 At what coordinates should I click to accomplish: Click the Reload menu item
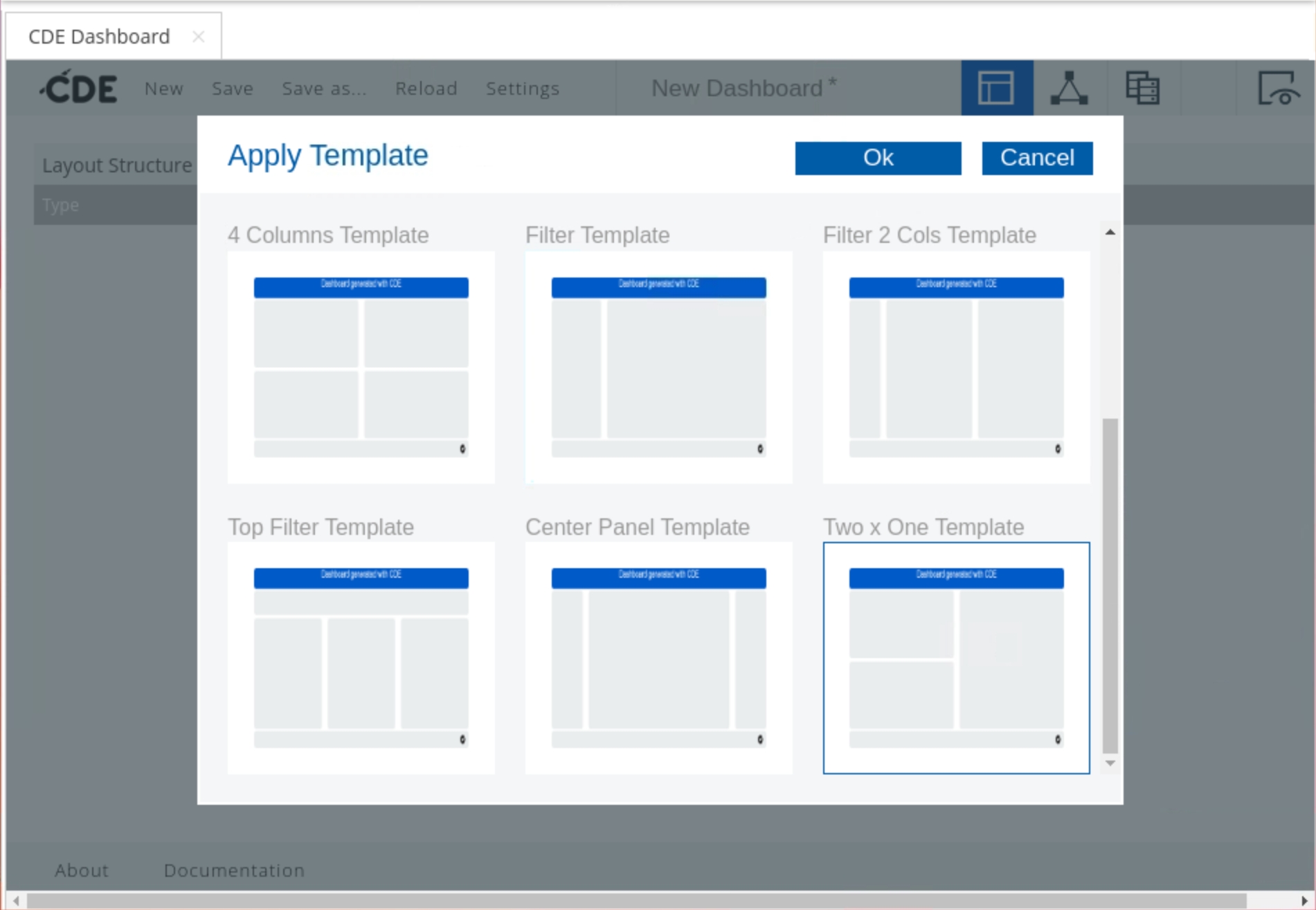(426, 89)
